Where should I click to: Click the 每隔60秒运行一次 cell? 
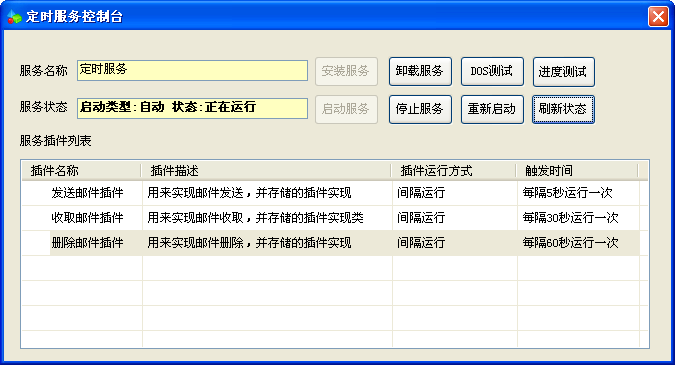(570, 243)
